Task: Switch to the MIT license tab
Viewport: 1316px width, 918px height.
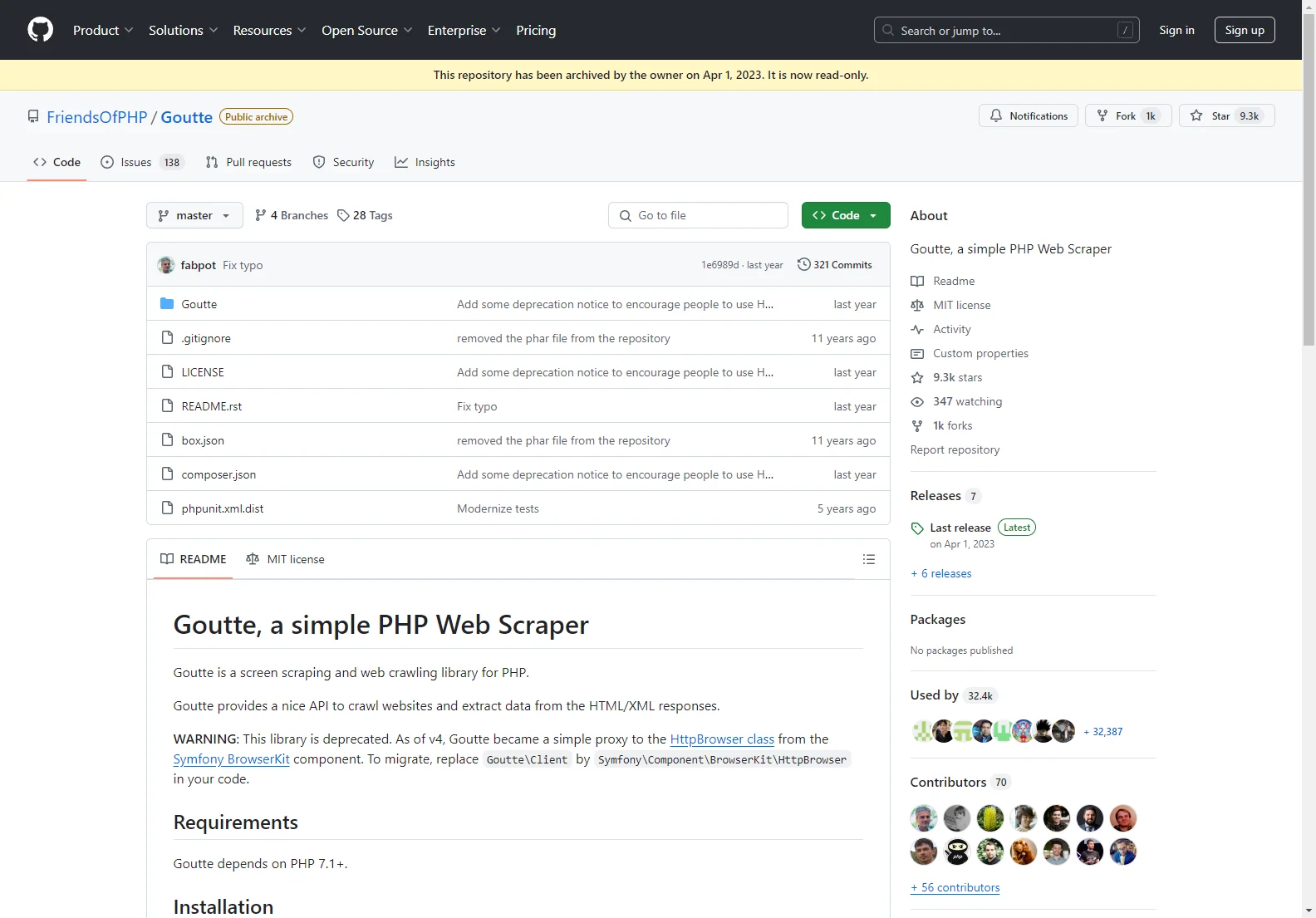Action: click(x=285, y=559)
